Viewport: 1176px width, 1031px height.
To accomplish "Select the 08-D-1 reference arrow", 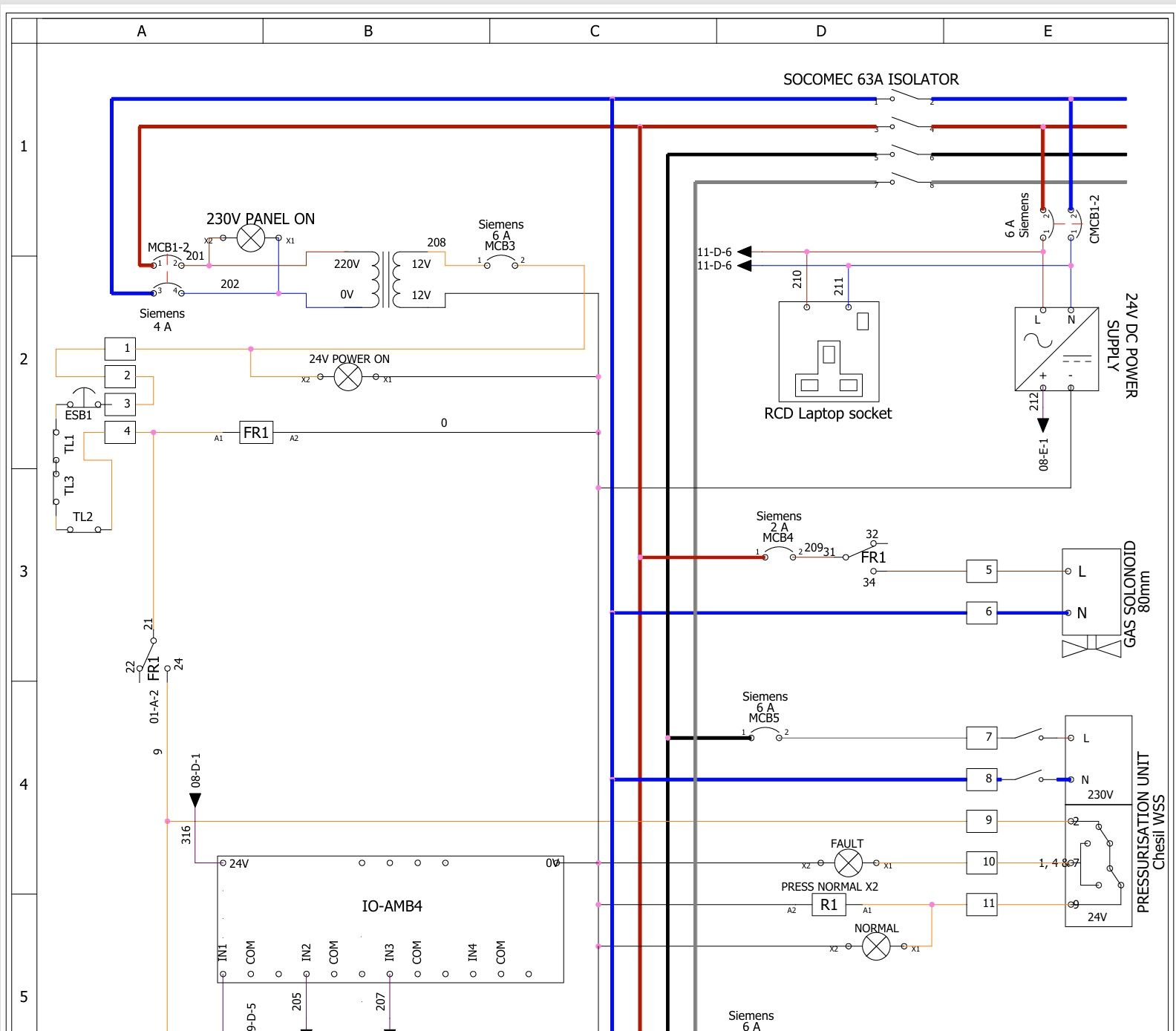I will 195,800.
